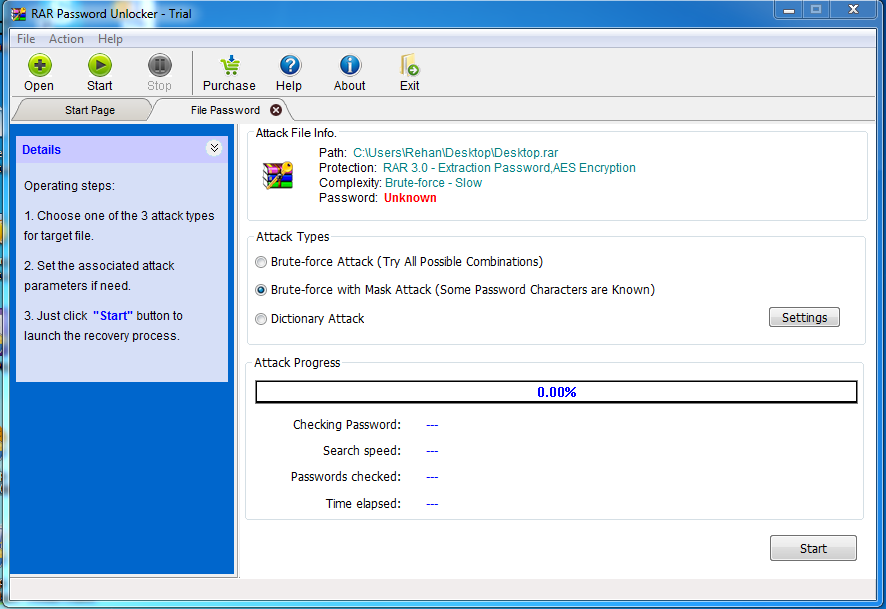The image size is (886, 609).
Task: Open the File menu
Action: [26, 39]
